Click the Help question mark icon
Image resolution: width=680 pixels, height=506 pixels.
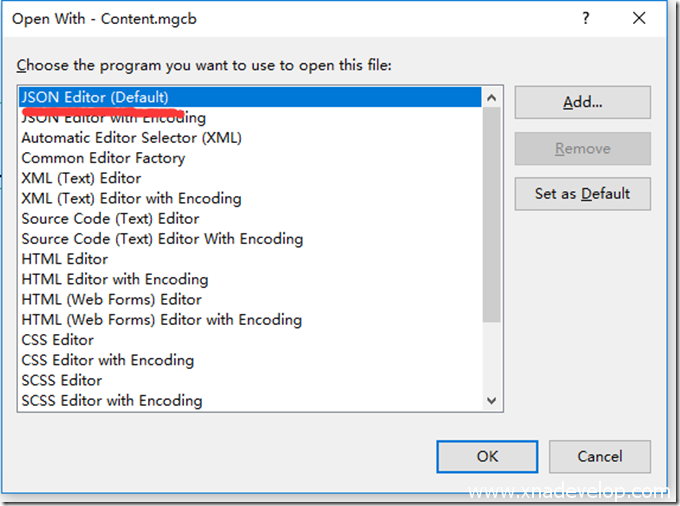[x=586, y=19]
